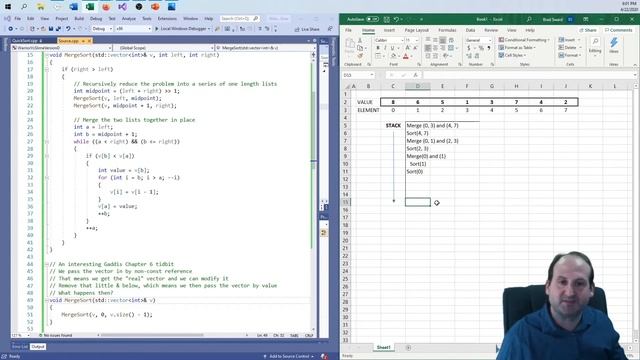
Task: Click Comma Style icon in Excel
Action: (x=489, y=48)
